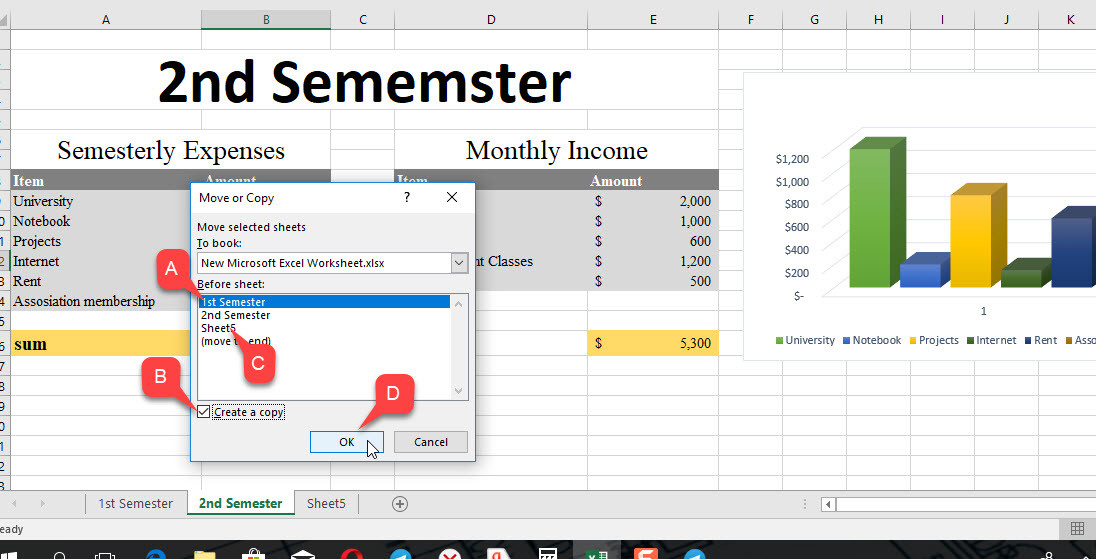
Task: Select the 500 income amount cell
Action: [x=653, y=281]
